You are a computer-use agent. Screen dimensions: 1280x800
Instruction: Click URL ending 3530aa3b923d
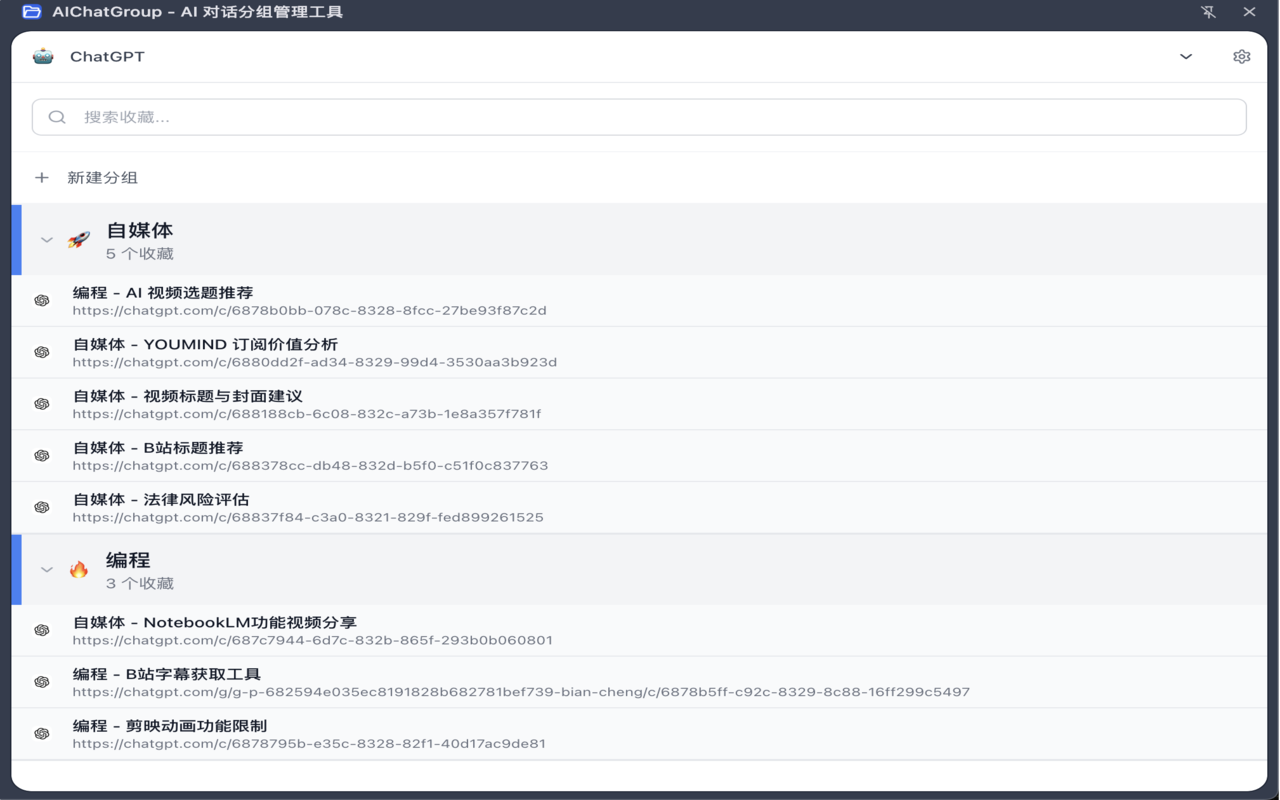click(315, 363)
